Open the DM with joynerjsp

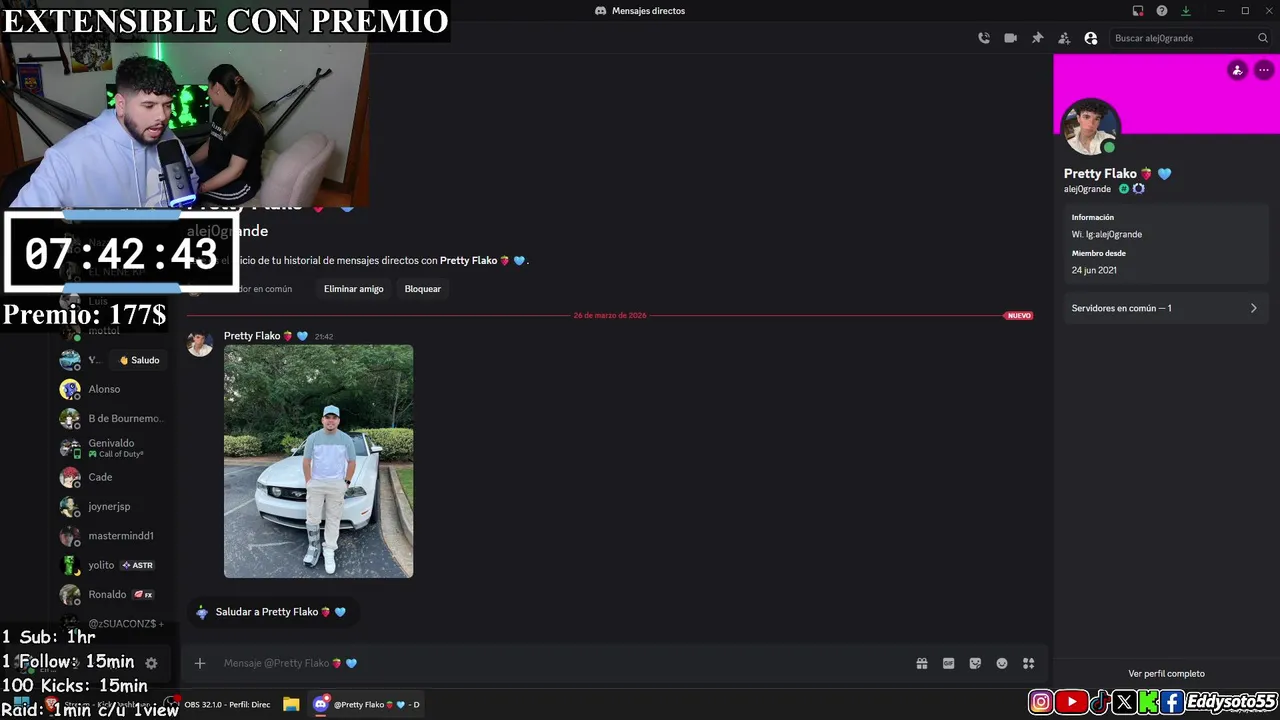112,507
